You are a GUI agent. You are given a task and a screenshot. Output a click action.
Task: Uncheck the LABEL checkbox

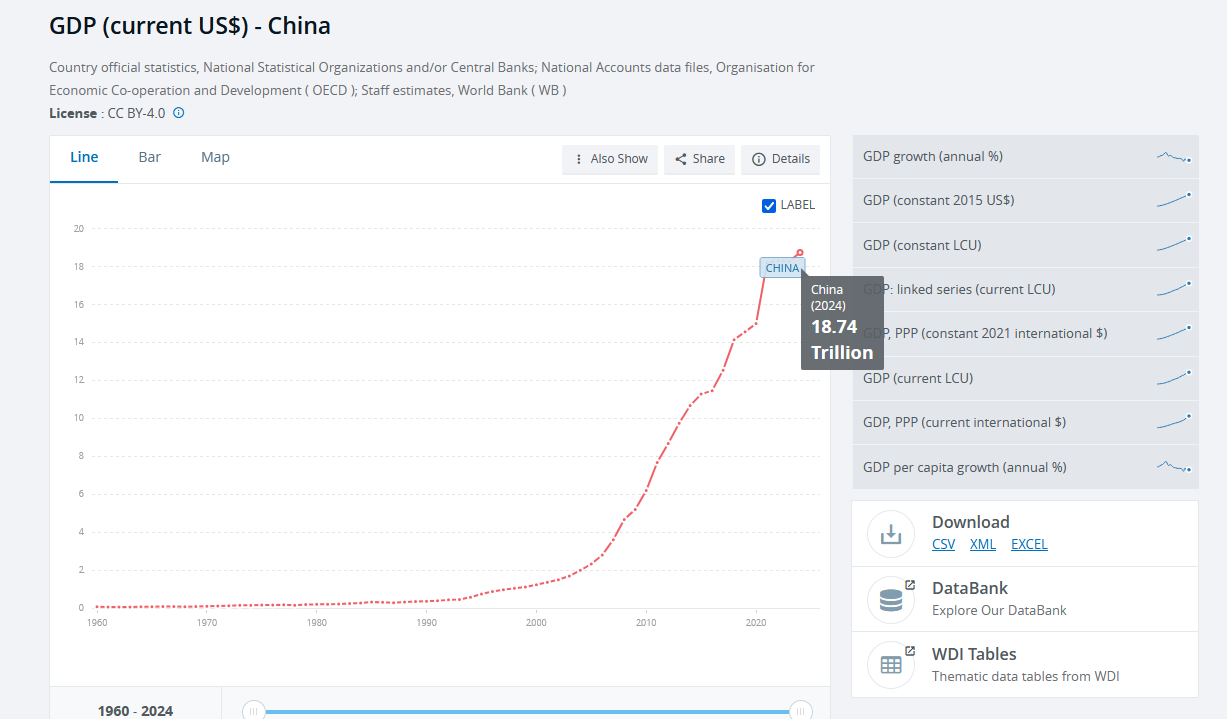click(769, 205)
